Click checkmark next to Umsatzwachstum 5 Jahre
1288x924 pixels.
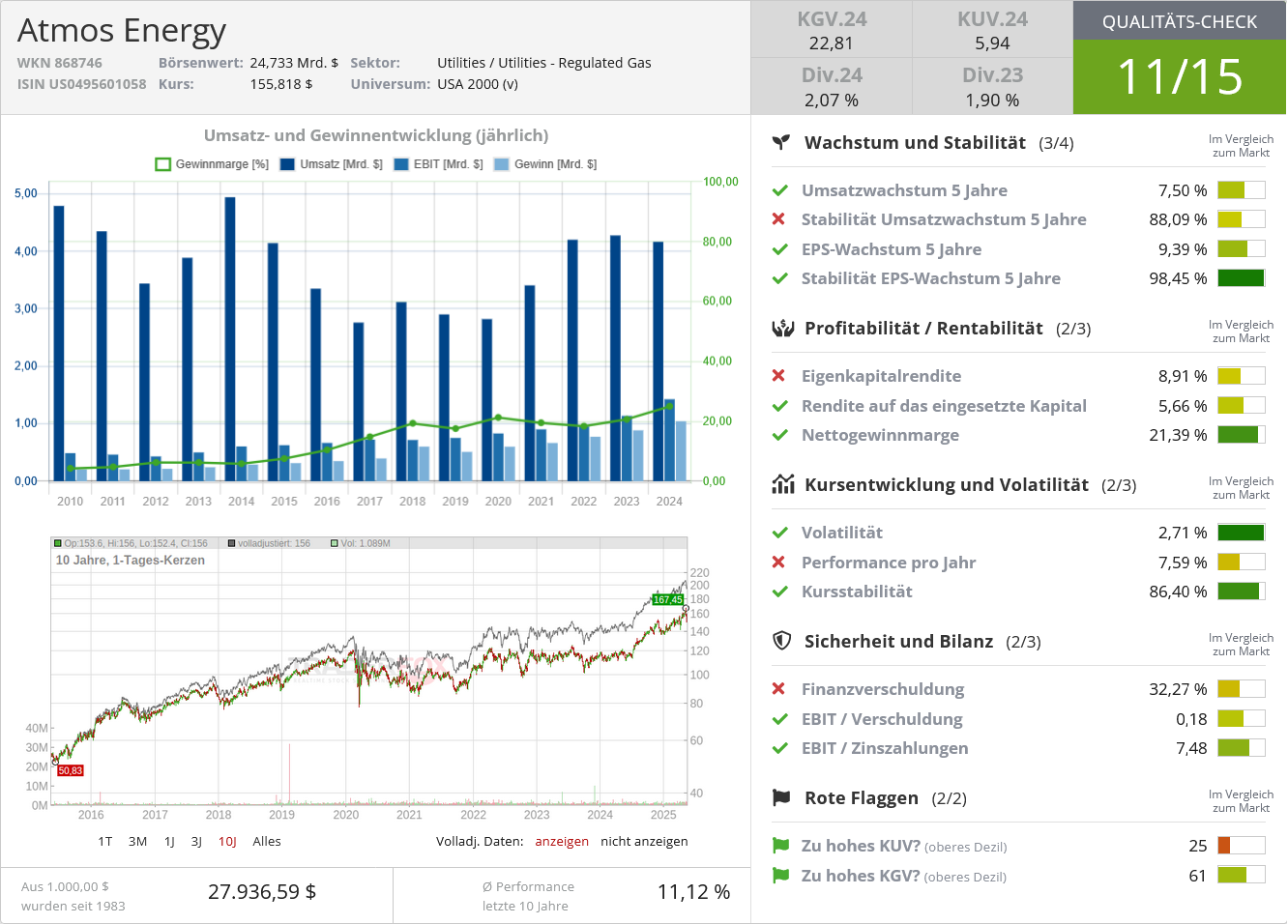779,190
